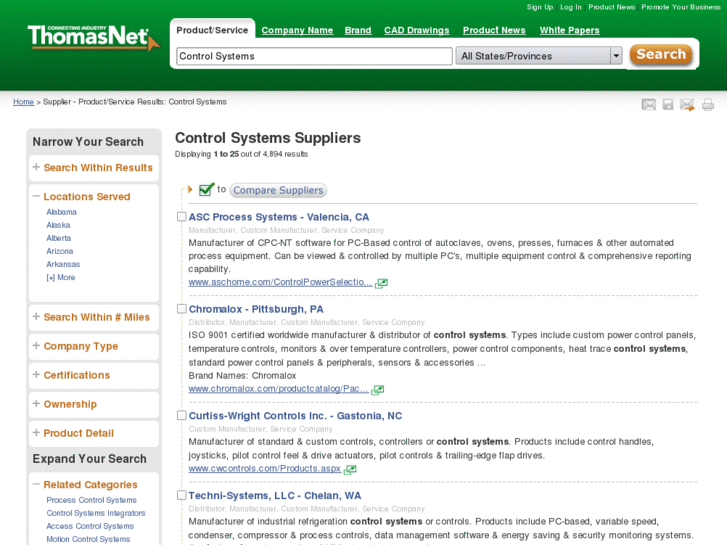The width and height of the screenshot is (727, 545).
Task: Click the orange Search button
Action: click(661, 55)
